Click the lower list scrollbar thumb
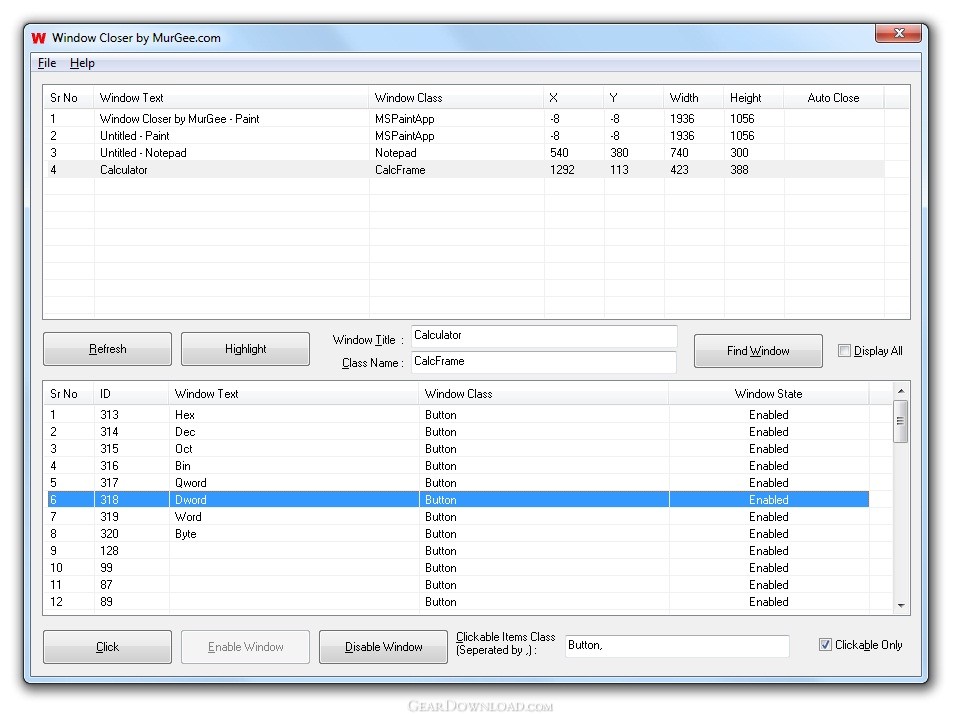Screen dimensions: 960x714 click(x=900, y=421)
